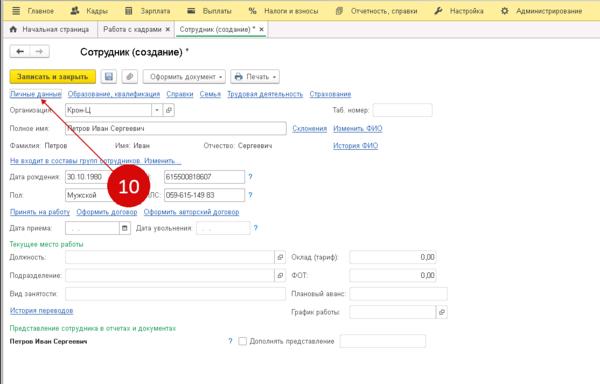Click the help question mark beside СНИЛС

[250, 195]
